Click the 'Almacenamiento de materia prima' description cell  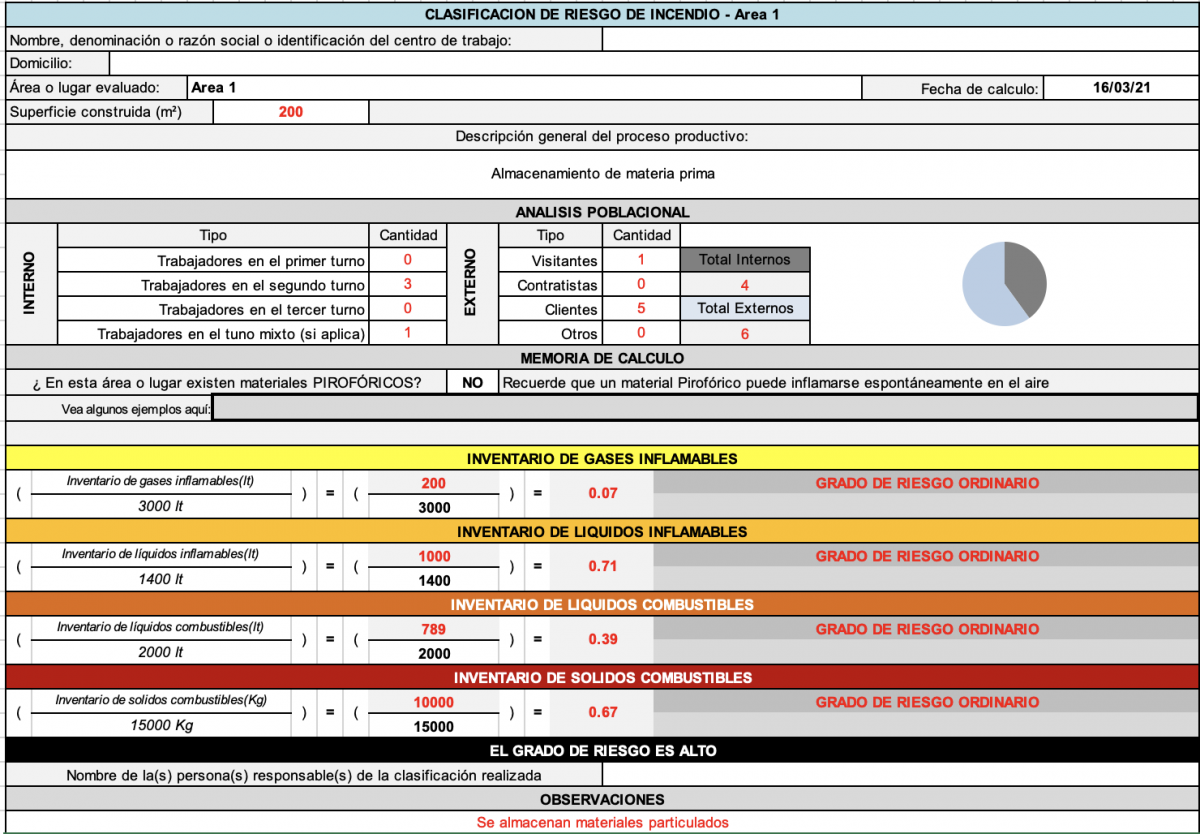click(602, 173)
